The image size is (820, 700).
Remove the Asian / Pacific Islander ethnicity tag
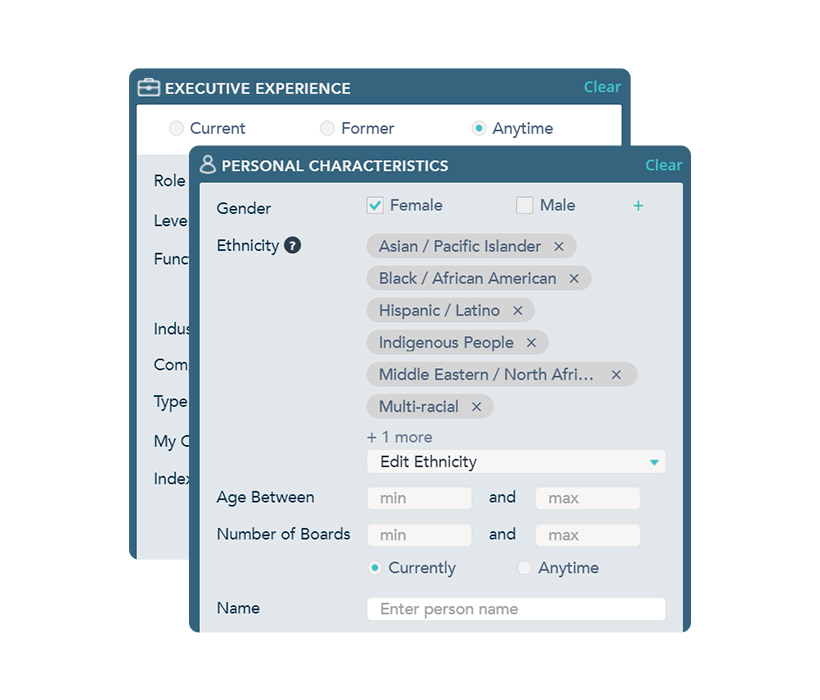pyautogui.click(x=559, y=246)
